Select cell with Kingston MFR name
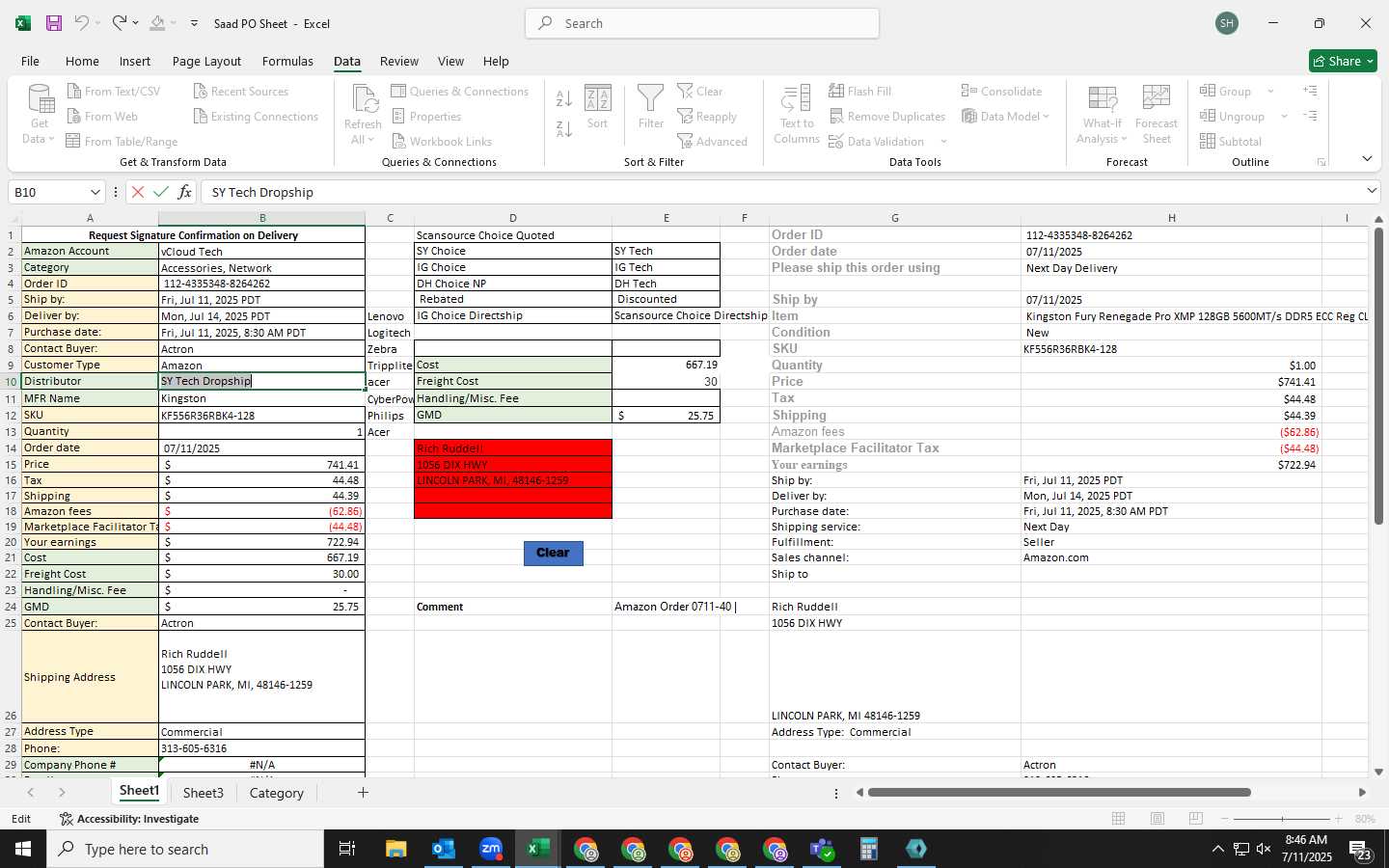This screenshot has width=1389, height=868. click(261, 398)
